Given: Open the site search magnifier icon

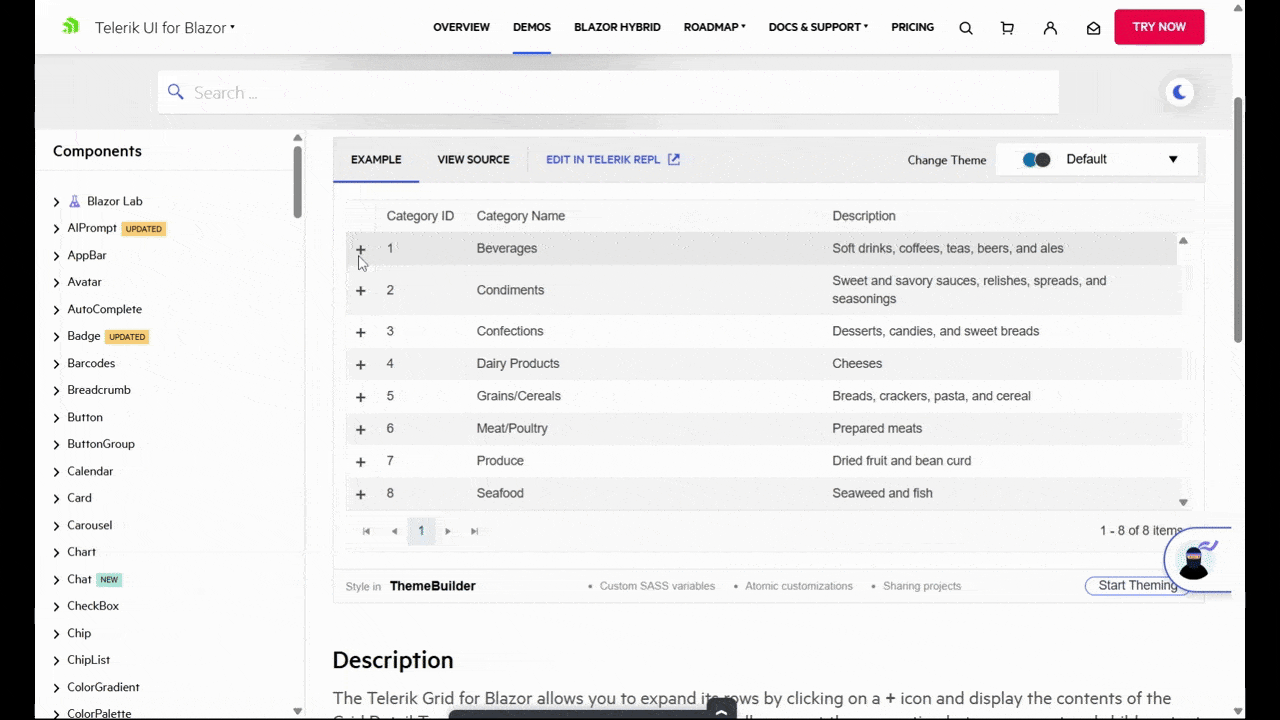Looking at the screenshot, I should 966,28.
